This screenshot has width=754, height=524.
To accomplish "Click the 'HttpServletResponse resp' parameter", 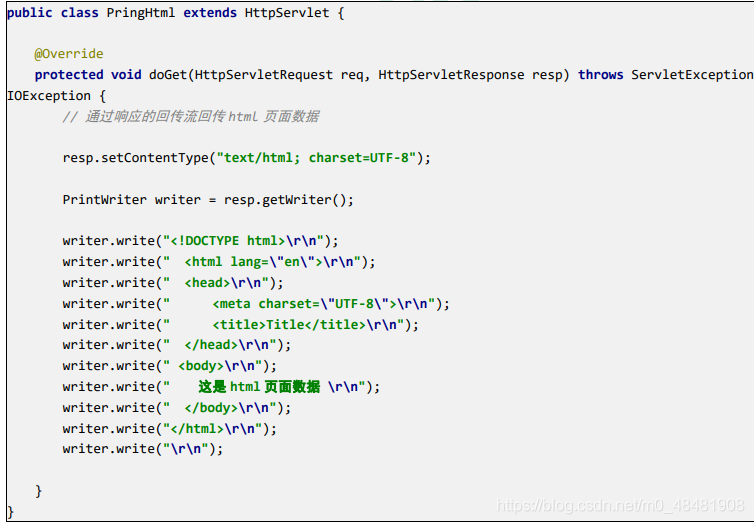I will coord(471,75).
